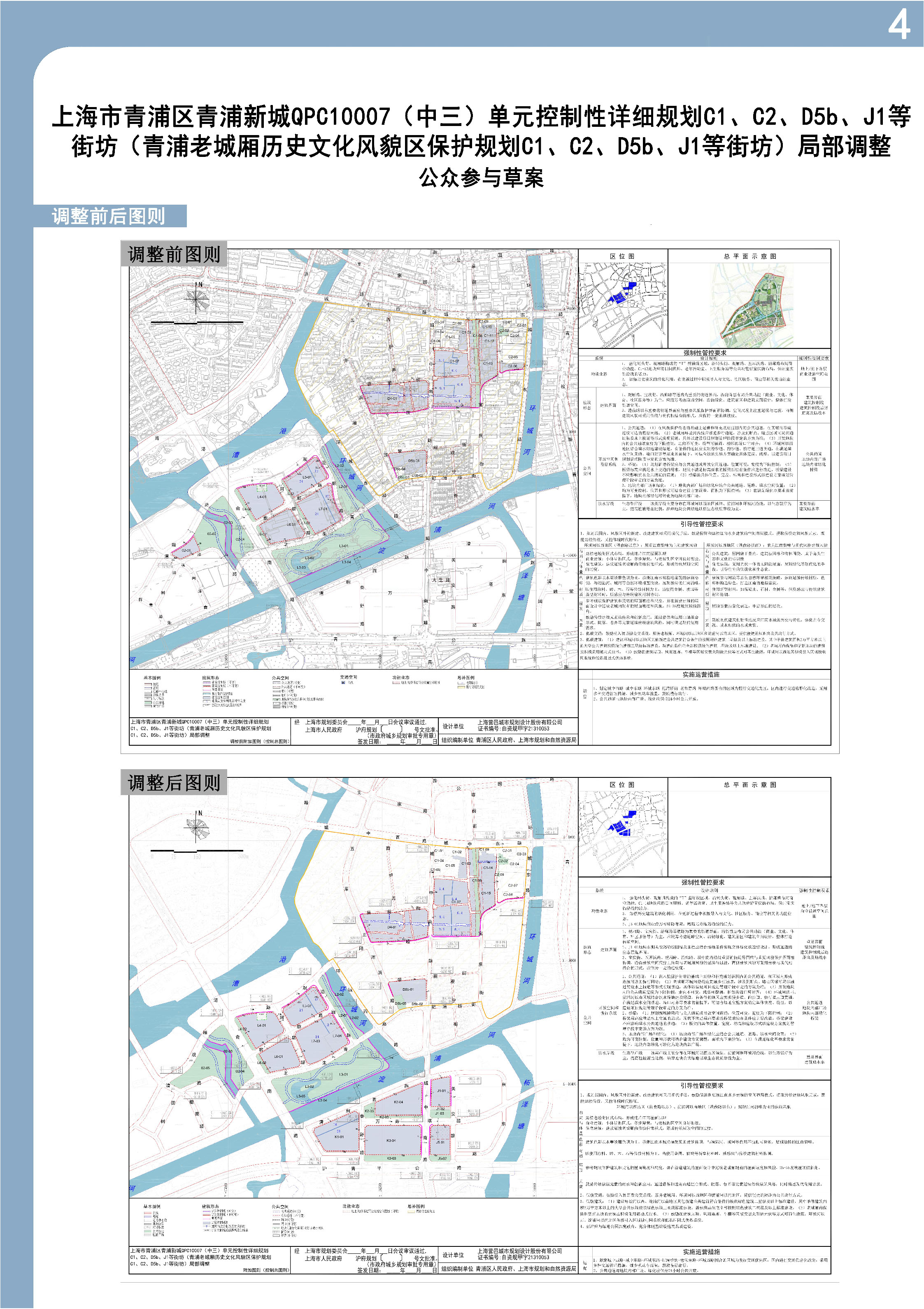Click the scale bar on the 调整前 map

pyautogui.click(x=197, y=323)
